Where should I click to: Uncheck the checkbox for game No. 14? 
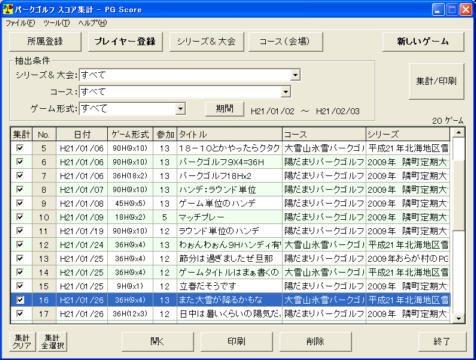coord(20,272)
